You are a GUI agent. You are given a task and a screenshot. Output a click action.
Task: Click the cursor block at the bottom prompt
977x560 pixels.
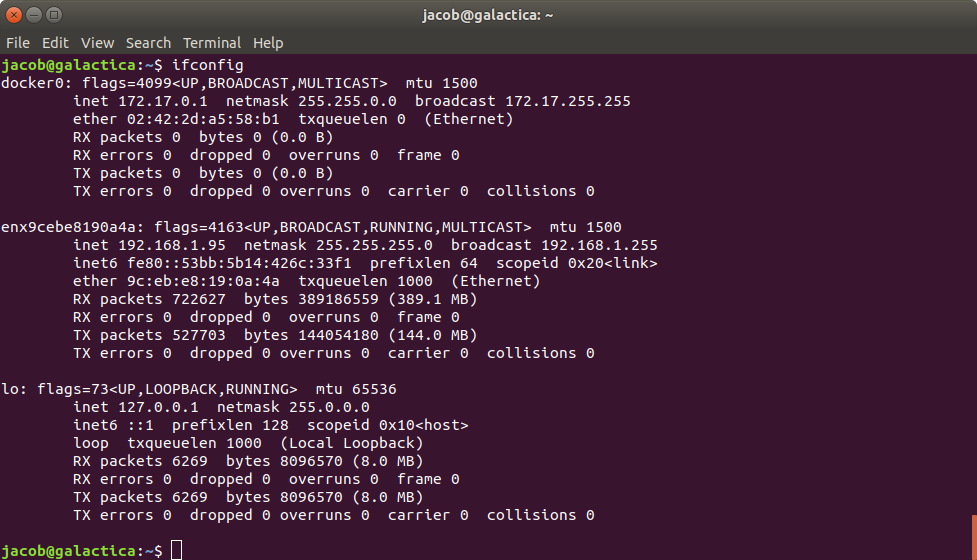tap(177, 550)
